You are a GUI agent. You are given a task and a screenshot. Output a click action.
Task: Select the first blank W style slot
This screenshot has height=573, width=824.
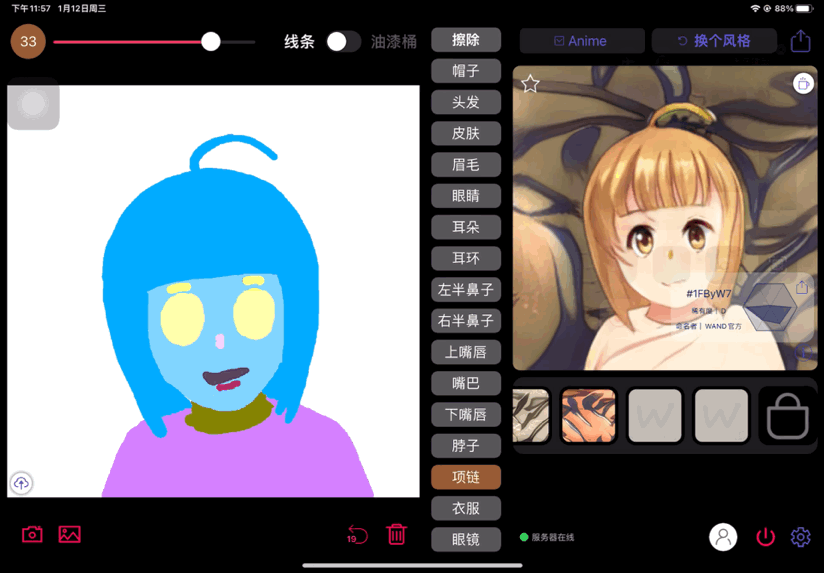coord(655,416)
